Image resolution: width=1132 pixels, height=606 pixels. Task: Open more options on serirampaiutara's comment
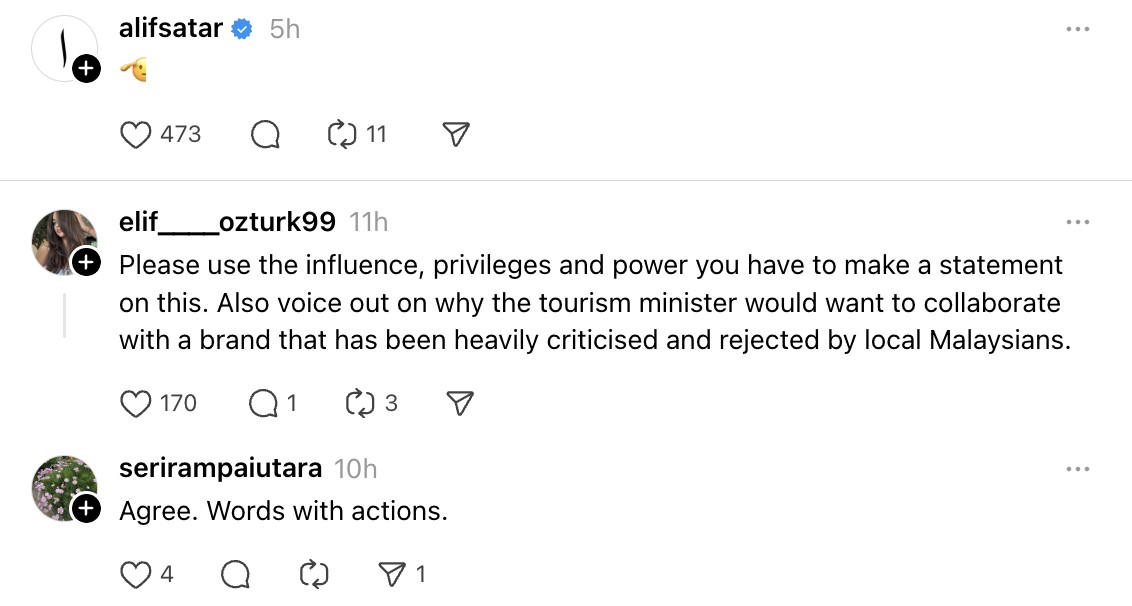(1077, 468)
